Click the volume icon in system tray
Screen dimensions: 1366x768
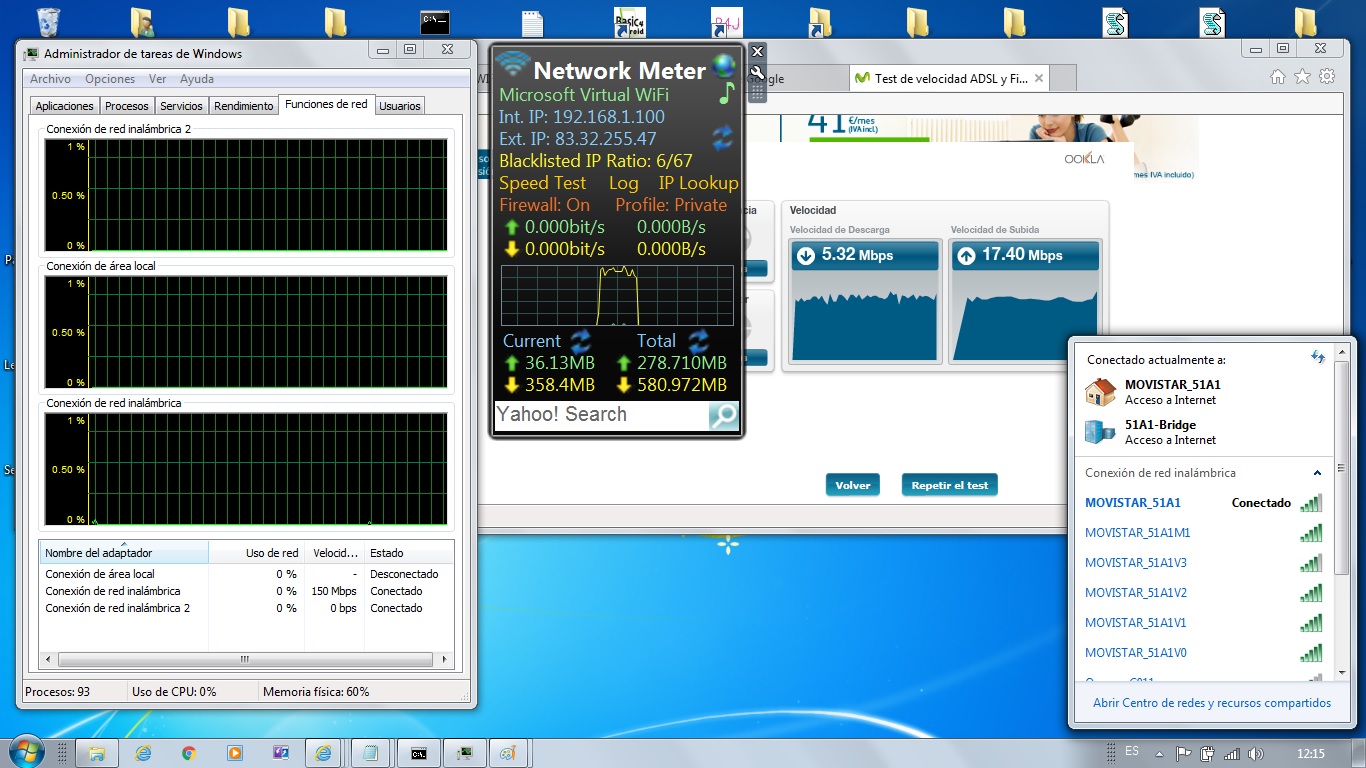pos(1256,754)
